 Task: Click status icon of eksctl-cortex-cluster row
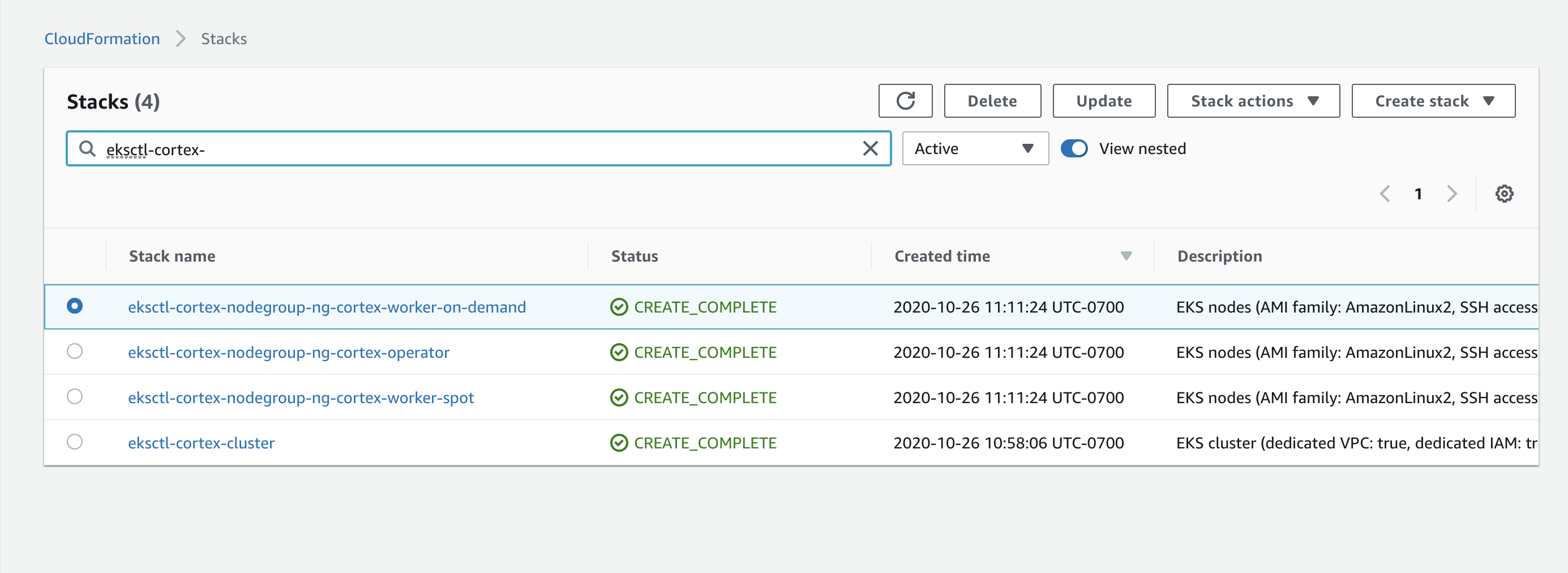619,443
